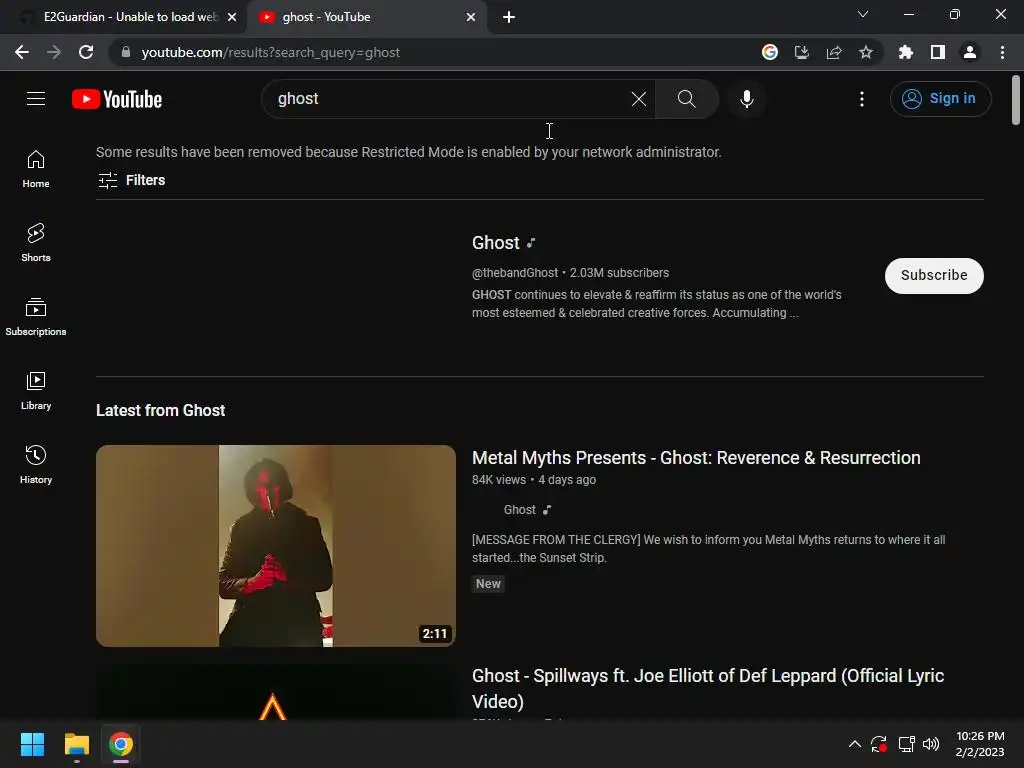Reload the page with refresh icon
This screenshot has width=1024, height=768.
86,52
